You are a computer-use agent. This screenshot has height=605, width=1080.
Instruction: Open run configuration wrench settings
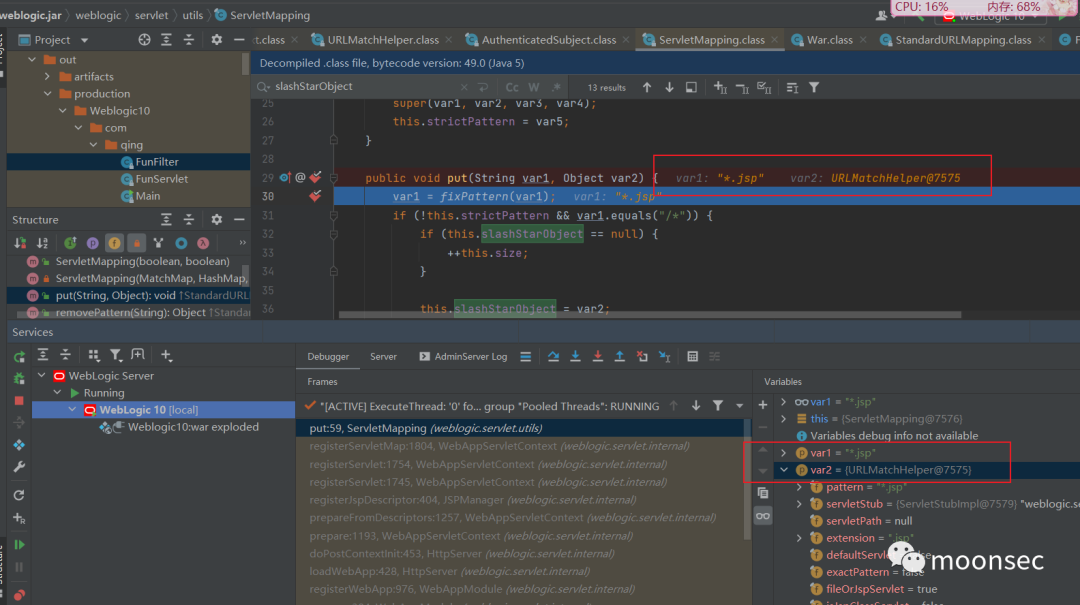pyautogui.click(x=19, y=467)
